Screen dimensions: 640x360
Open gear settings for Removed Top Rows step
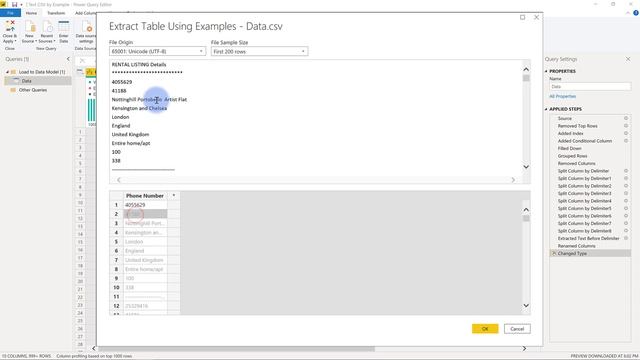(626, 126)
